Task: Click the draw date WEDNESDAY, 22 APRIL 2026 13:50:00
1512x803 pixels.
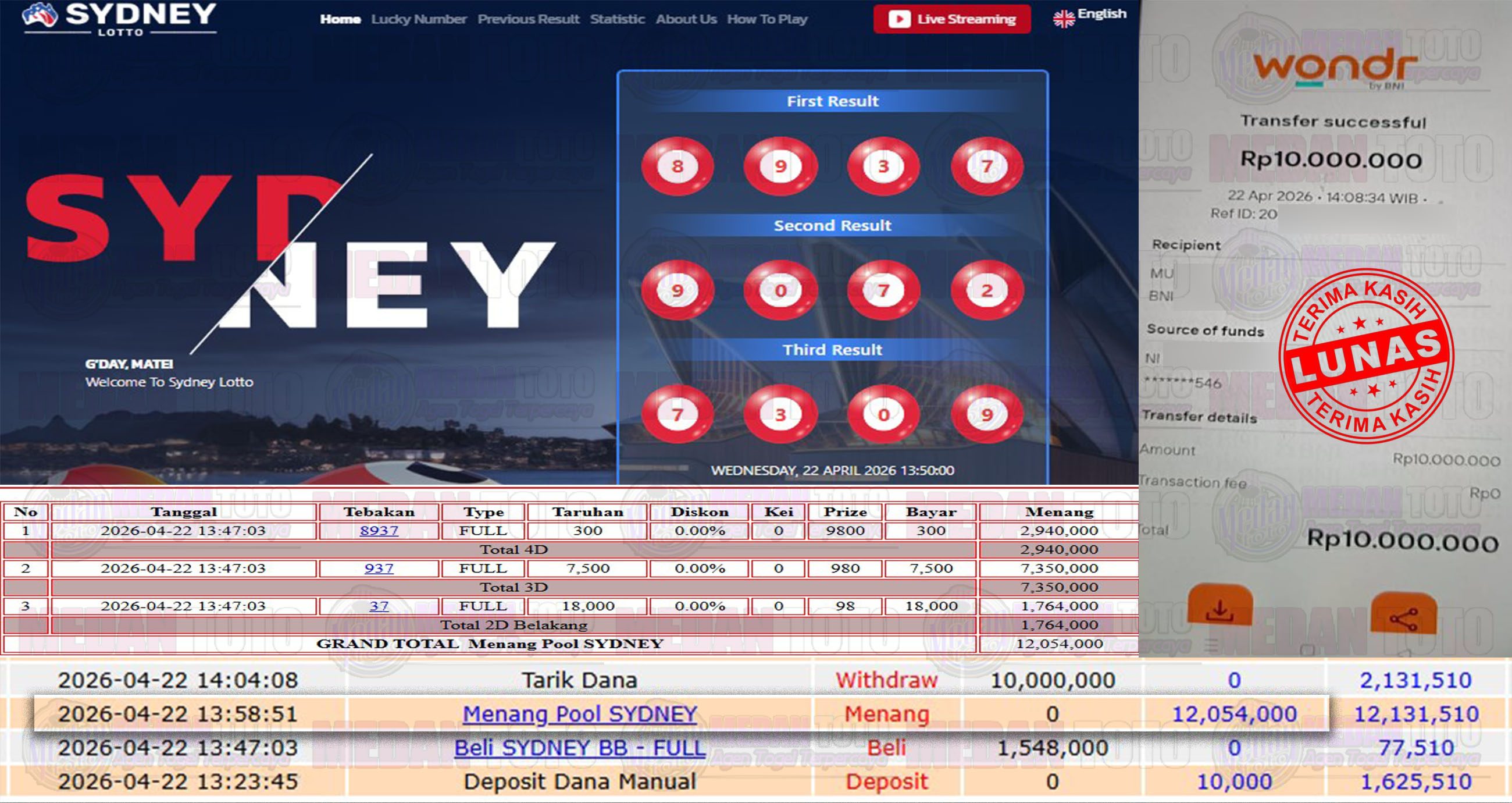Action: point(832,470)
